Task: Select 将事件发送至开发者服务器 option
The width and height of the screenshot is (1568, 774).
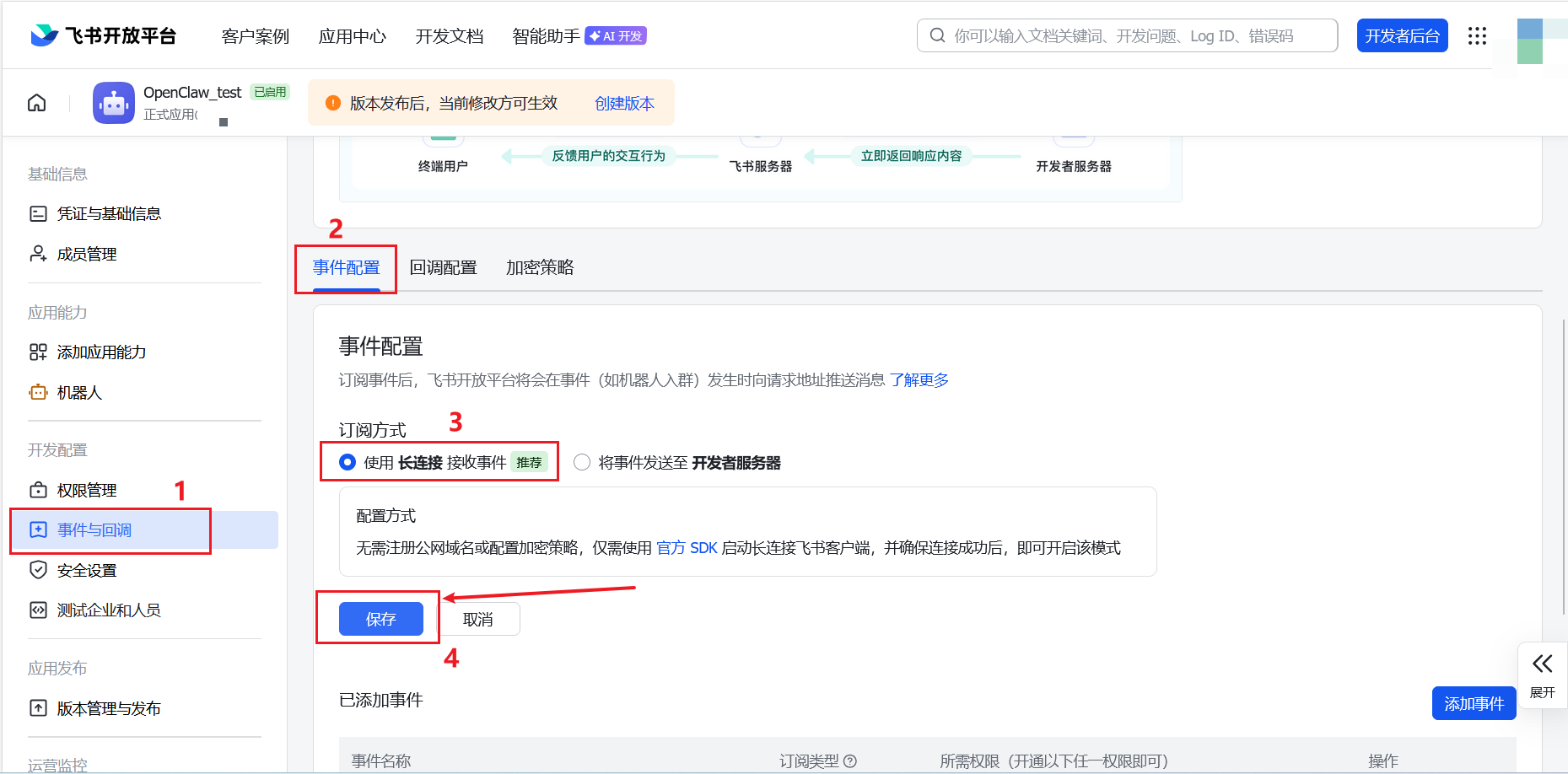Action: pos(582,462)
